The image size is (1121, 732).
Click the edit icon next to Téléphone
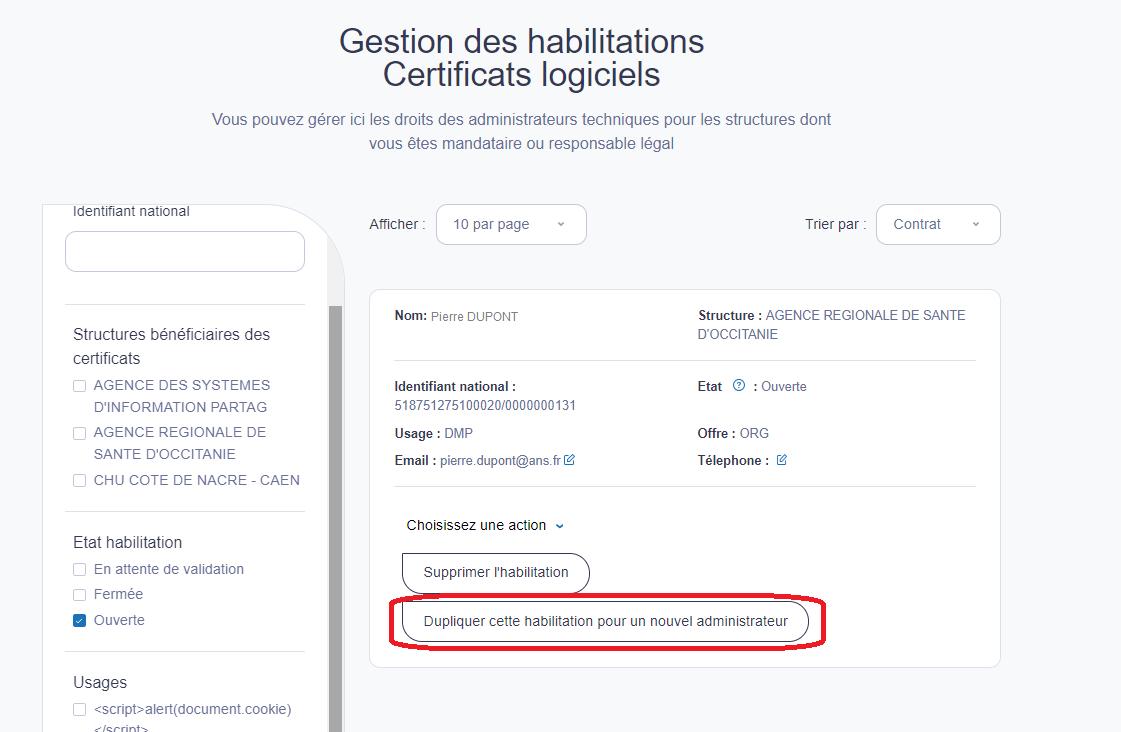tap(781, 460)
